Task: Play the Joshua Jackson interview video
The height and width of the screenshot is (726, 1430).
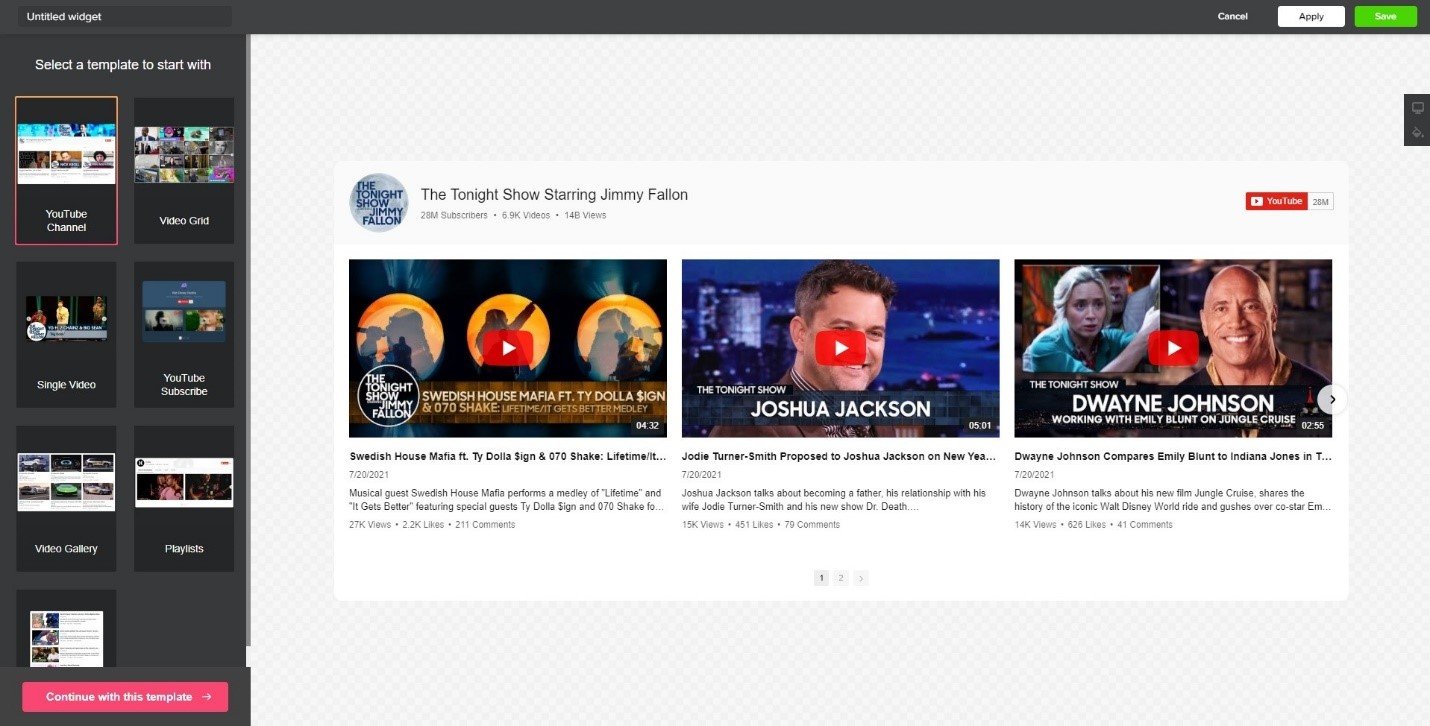Action: click(x=840, y=347)
